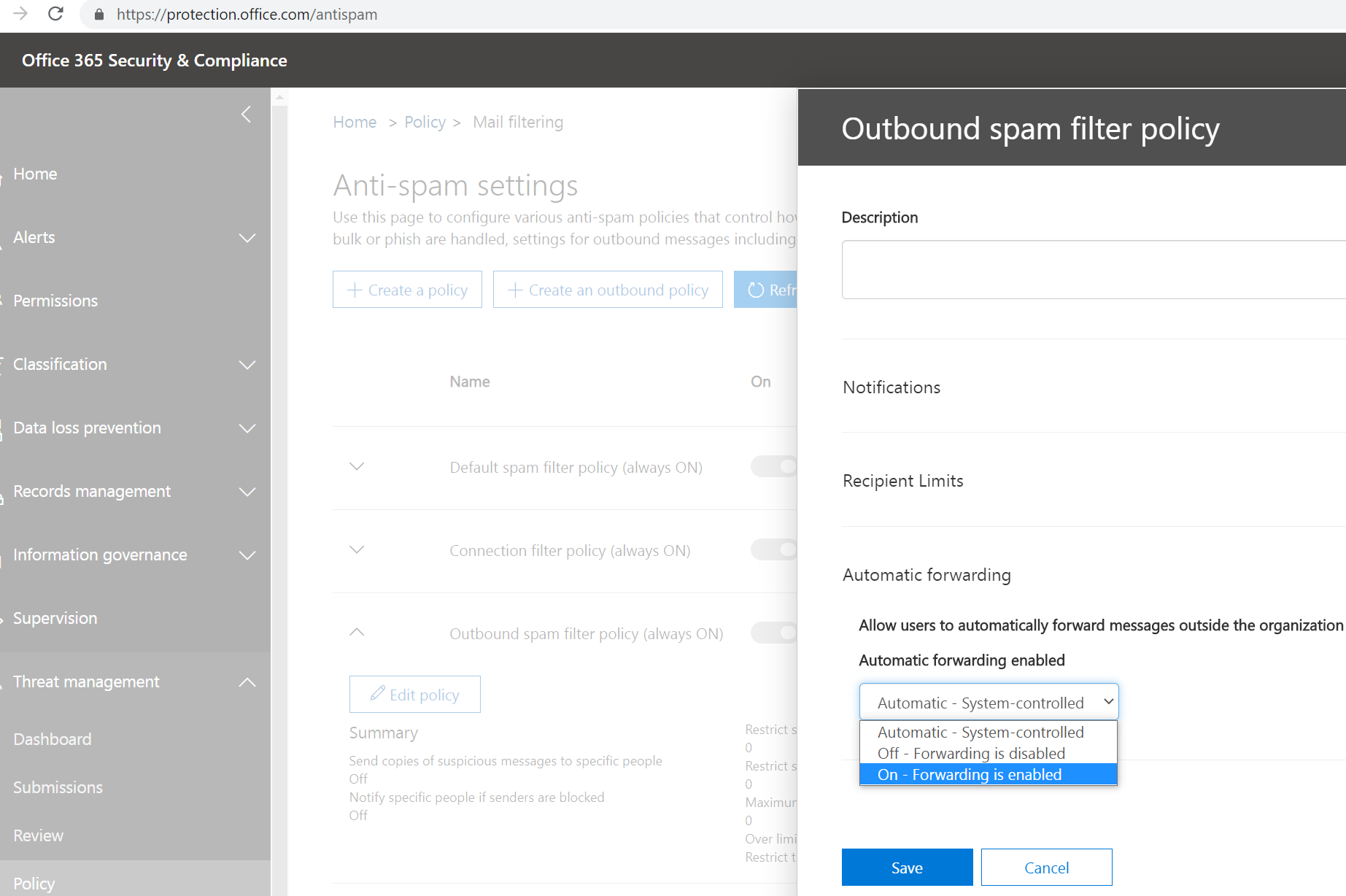Go to Home breadcrumb link
This screenshot has width=1346, height=896.
(x=355, y=122)
